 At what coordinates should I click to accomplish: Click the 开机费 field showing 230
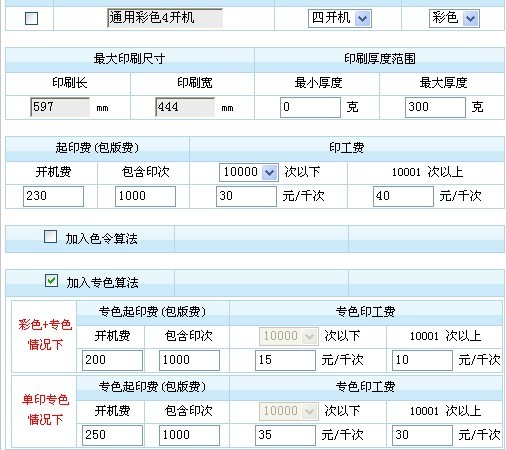pos(53,196)
